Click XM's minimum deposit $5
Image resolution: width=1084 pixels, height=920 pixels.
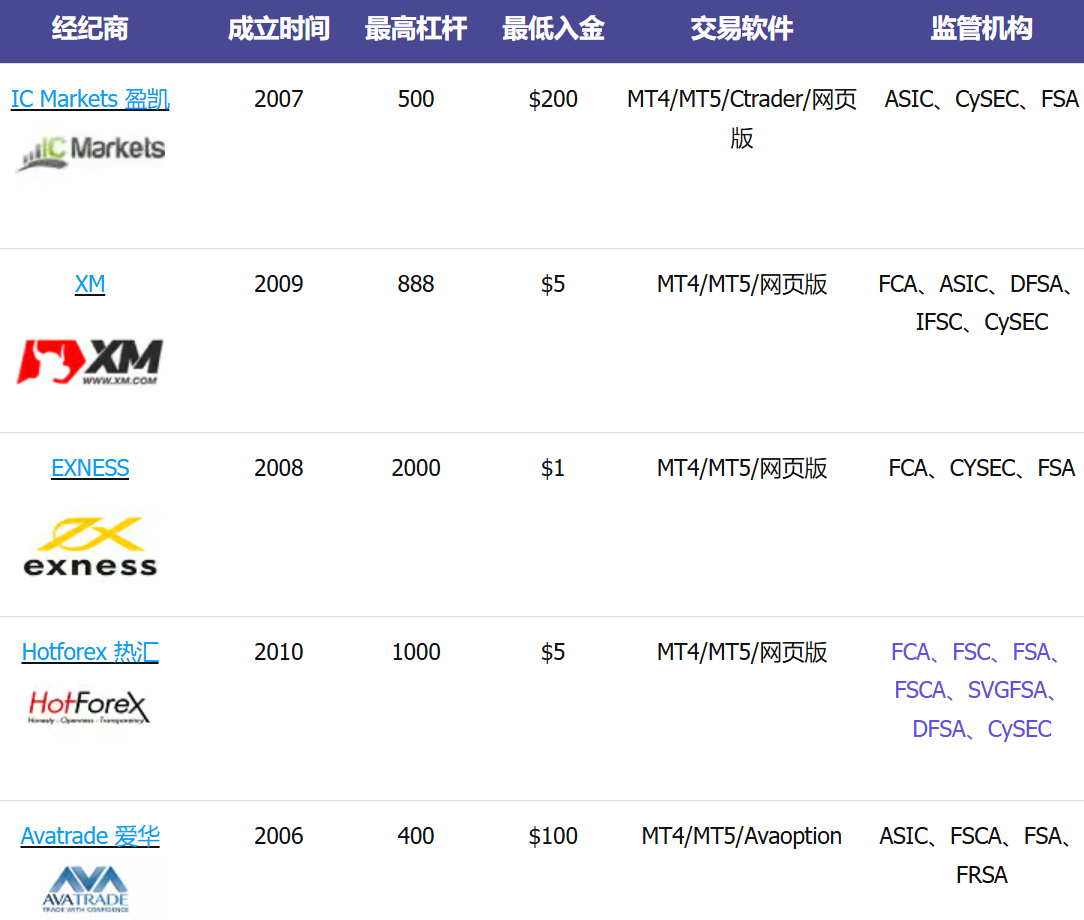click(x=553, y=284)
